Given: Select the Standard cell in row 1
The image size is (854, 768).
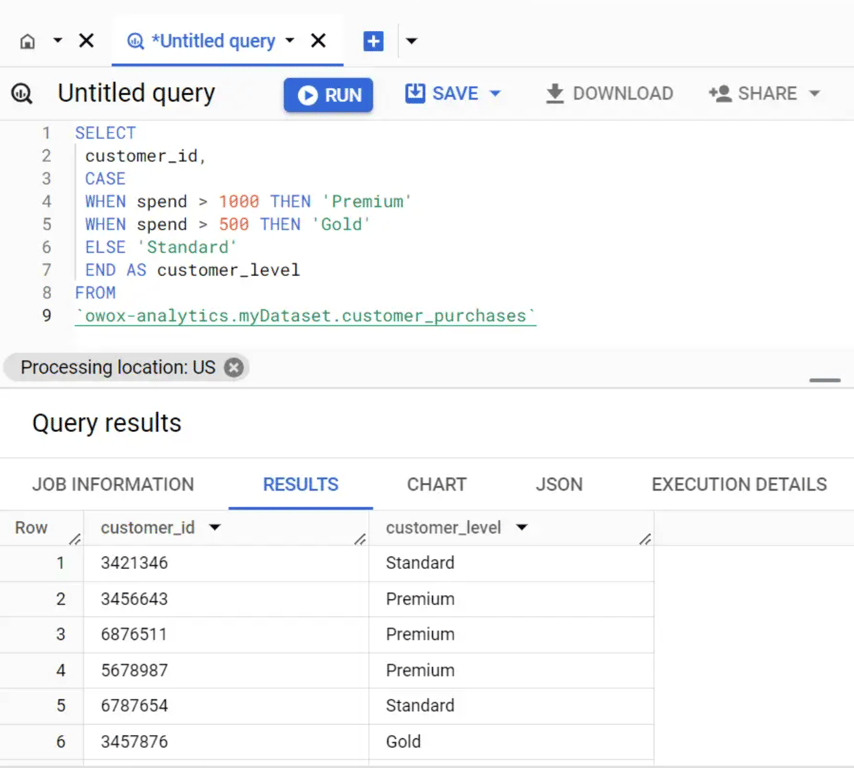Looking at the screenshot, I should pos(511,563).
